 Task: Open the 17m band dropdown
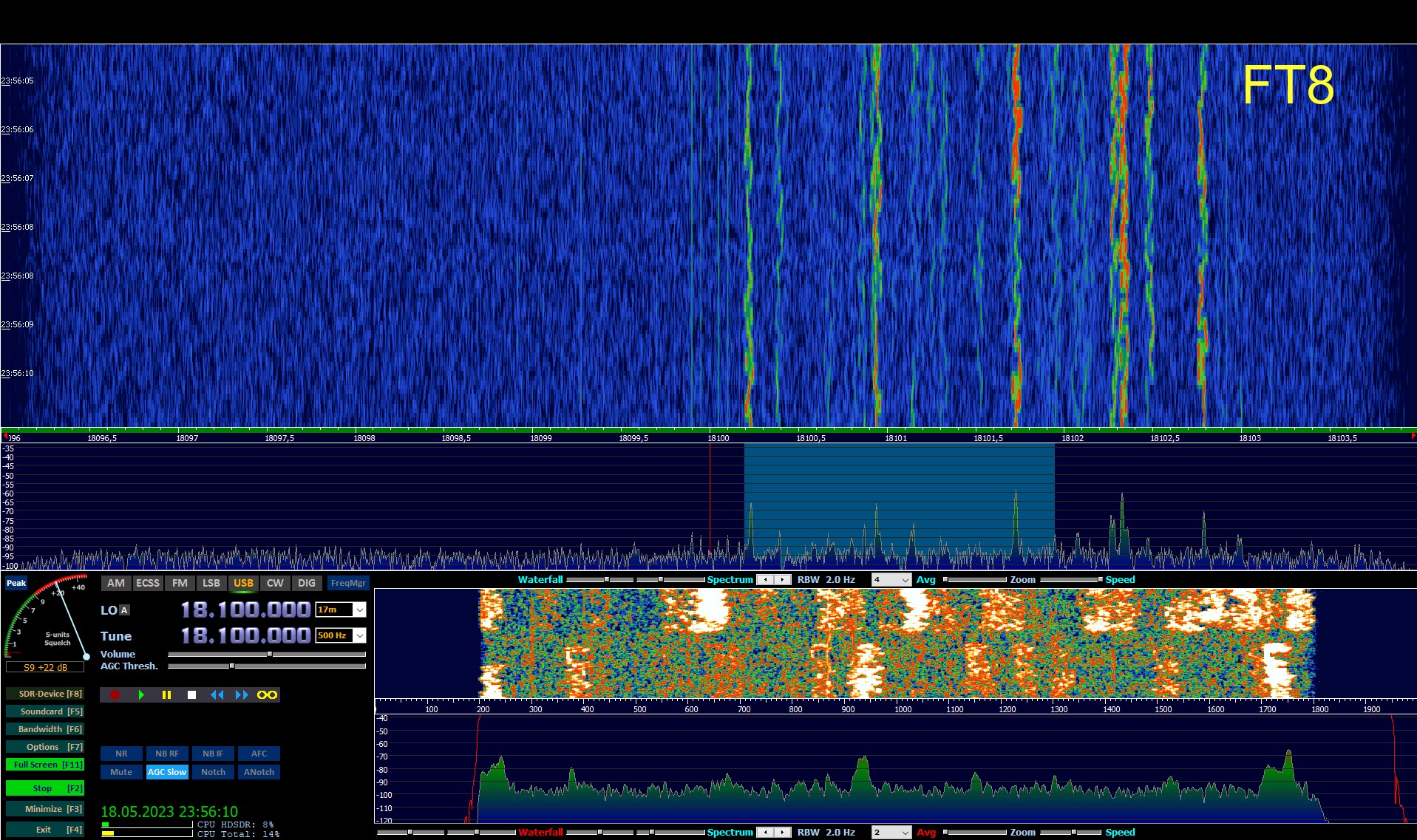[359, 609]
